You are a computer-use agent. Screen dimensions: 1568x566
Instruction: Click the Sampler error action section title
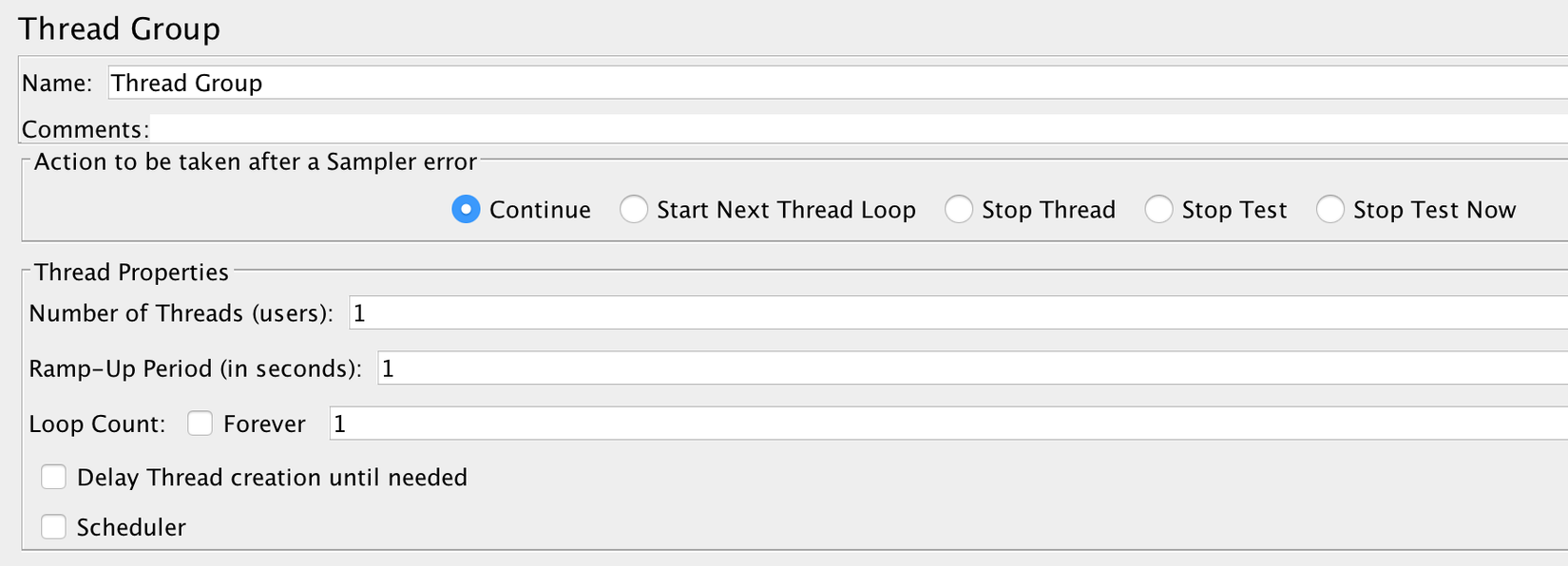point(255,162)
